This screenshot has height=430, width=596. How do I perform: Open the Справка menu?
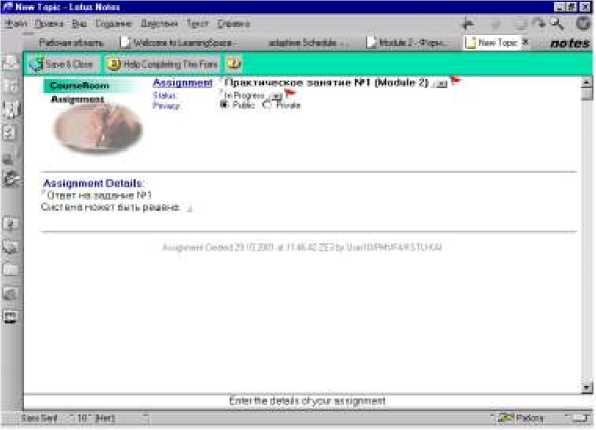233,24
